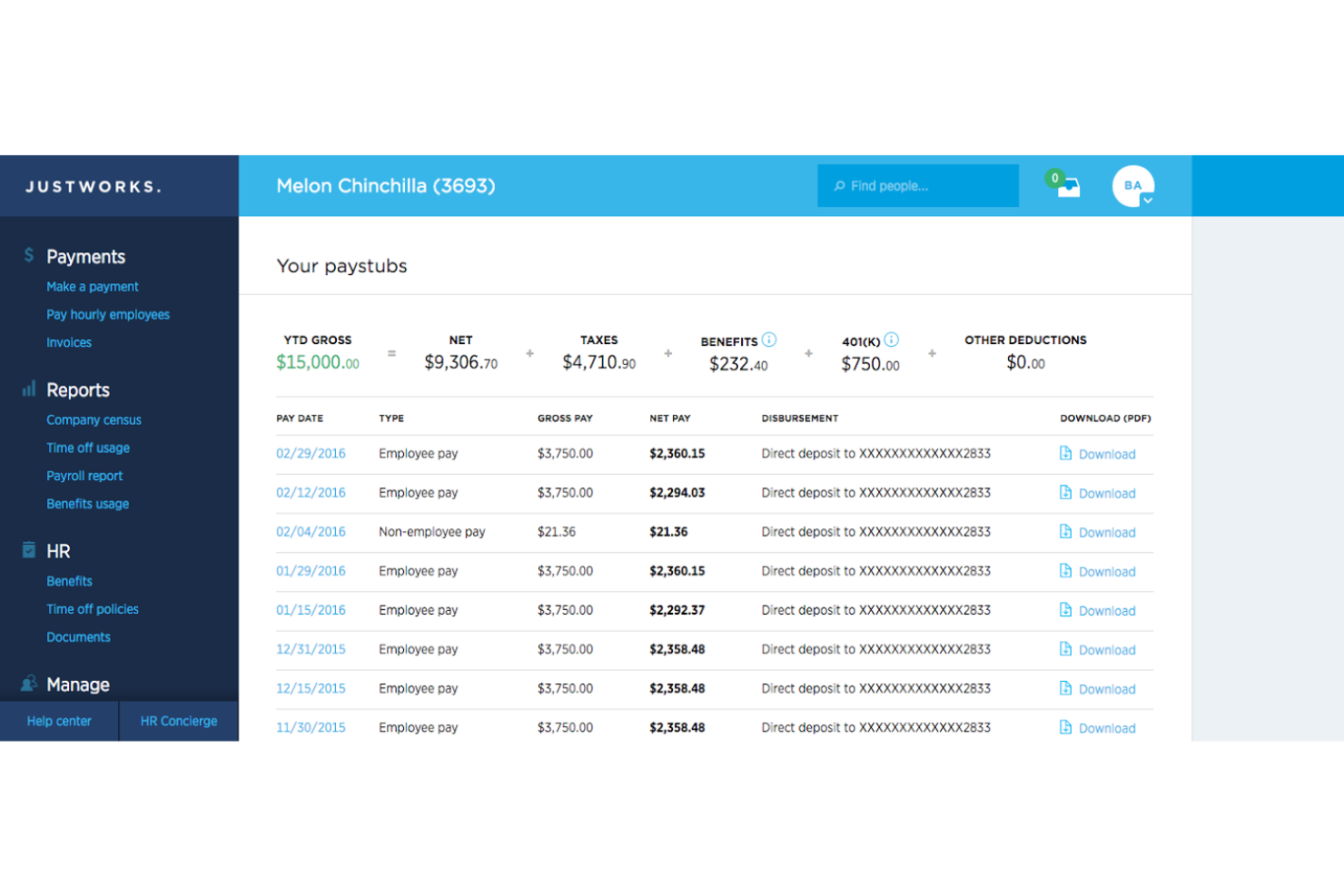Screen dimensions: 1344x896
Task: Open the Payroll report link
Action: click(x=84, y=476)
